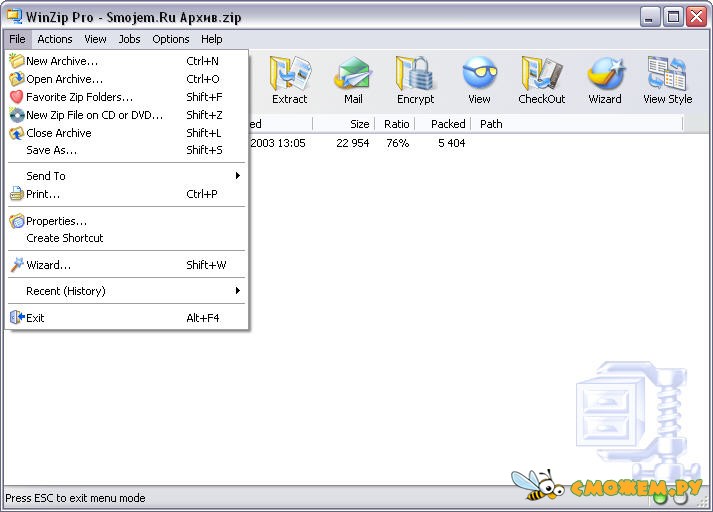
Task: Select Exit from the File menu
Action: [126, 317]
